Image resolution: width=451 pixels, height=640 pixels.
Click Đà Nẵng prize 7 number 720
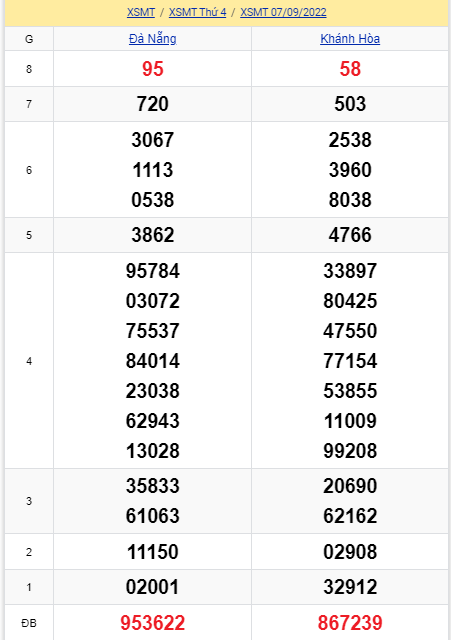click(x=153, y=104)
